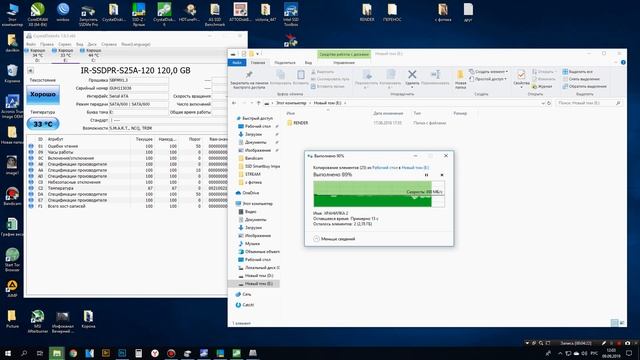The height and width of the screenshot is (360, 640).
Task: Click the Move To icon in the ribbon
Action: pos(367,75)
